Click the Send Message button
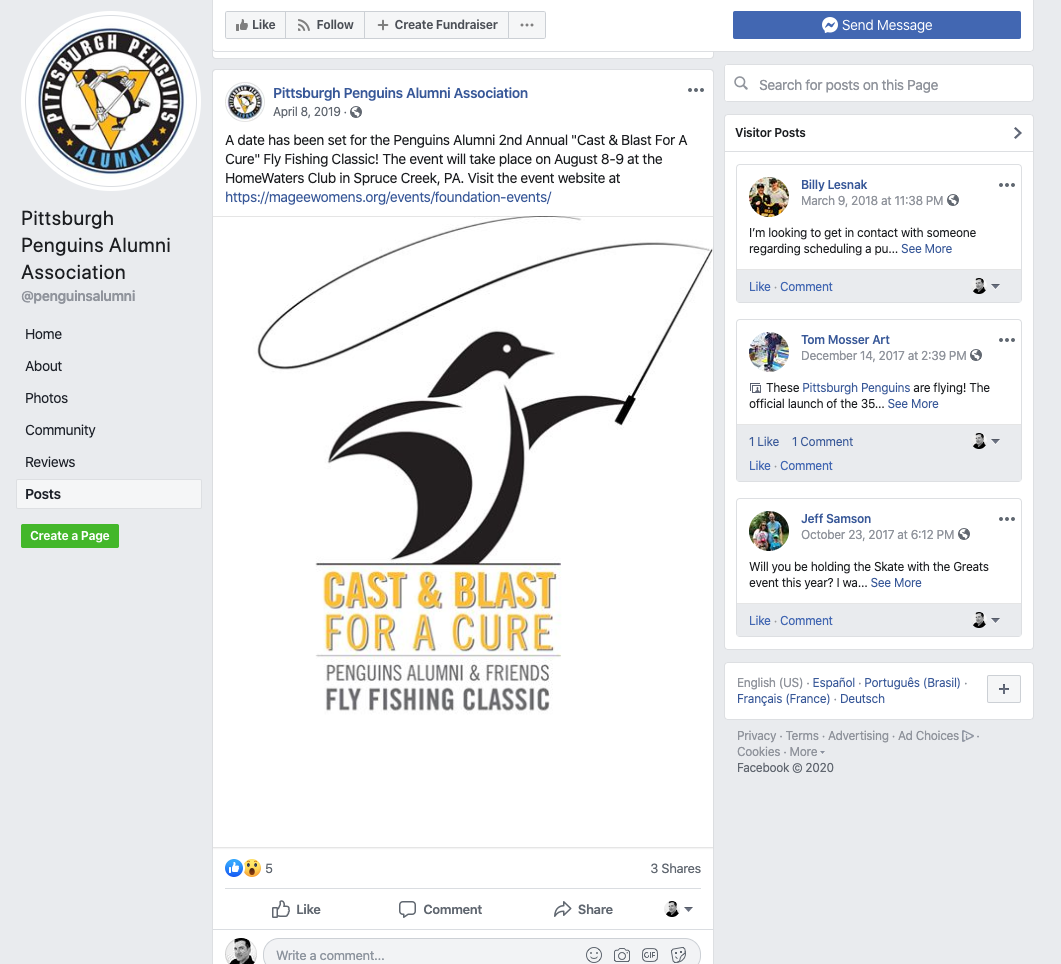Viewport: 1061px width, 964px height. (877, 25)
